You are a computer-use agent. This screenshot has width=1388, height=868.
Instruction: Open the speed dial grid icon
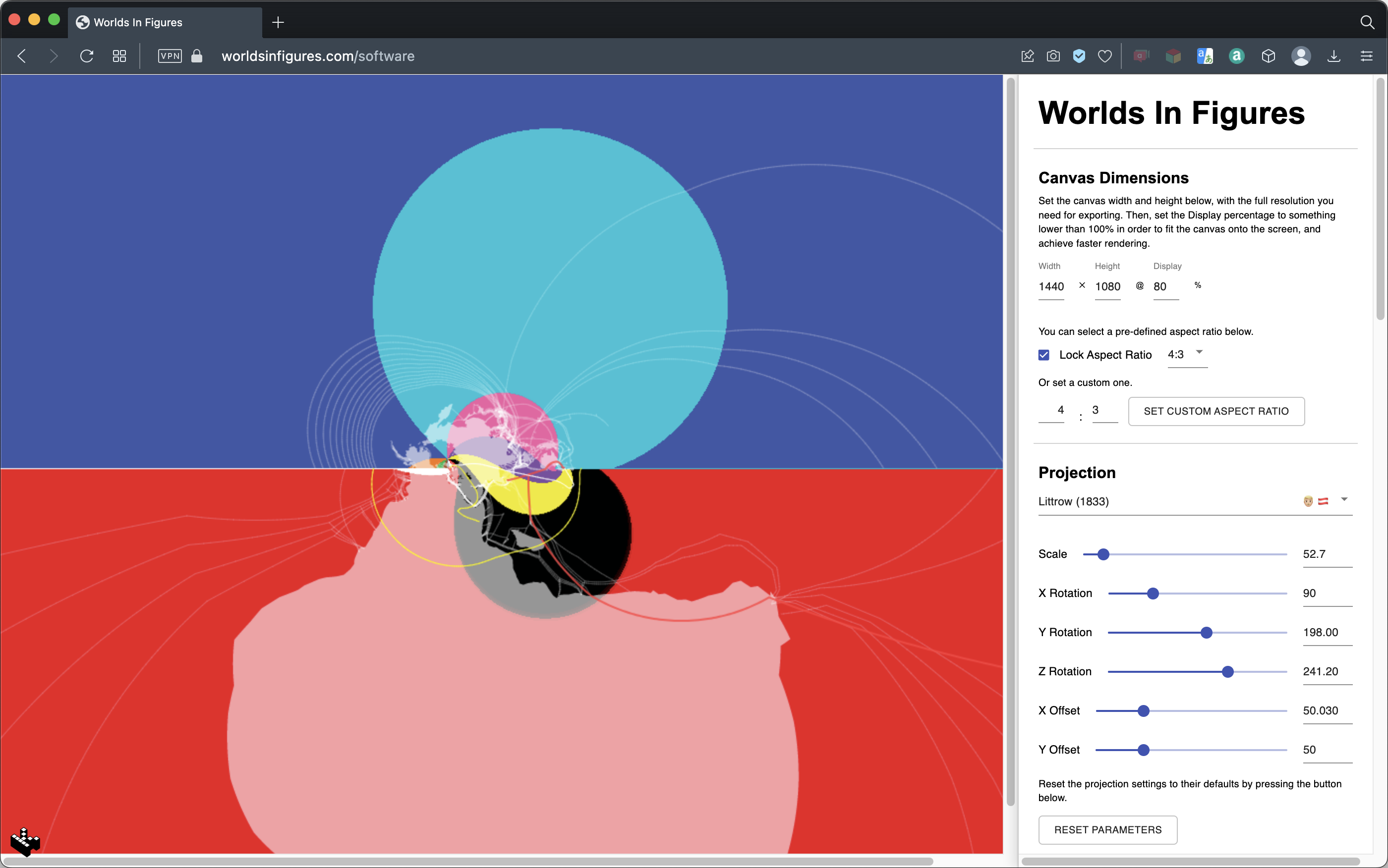pos(119,55)
